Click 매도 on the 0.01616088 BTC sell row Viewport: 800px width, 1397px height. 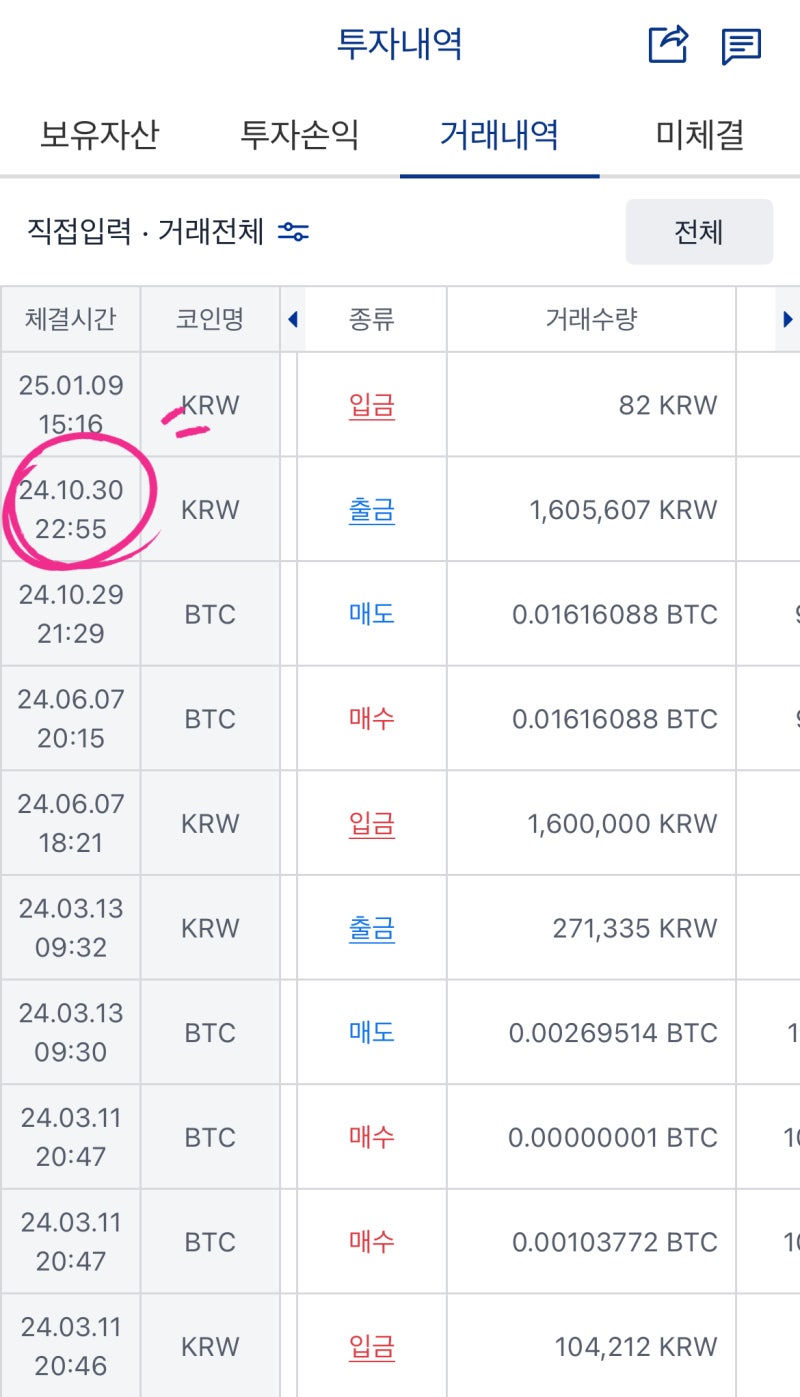click(372, 614)
